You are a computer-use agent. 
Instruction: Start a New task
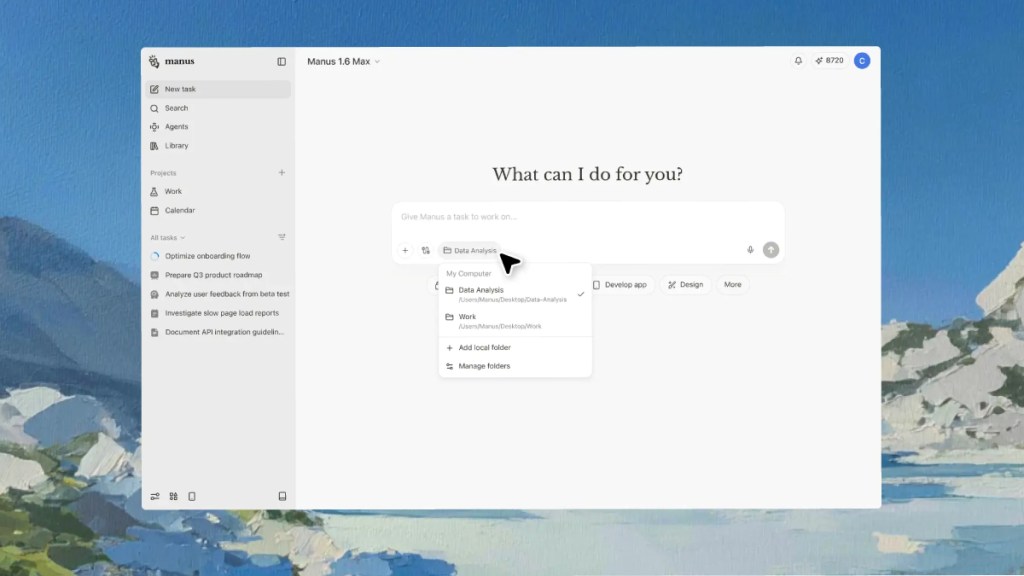point(217,89)
